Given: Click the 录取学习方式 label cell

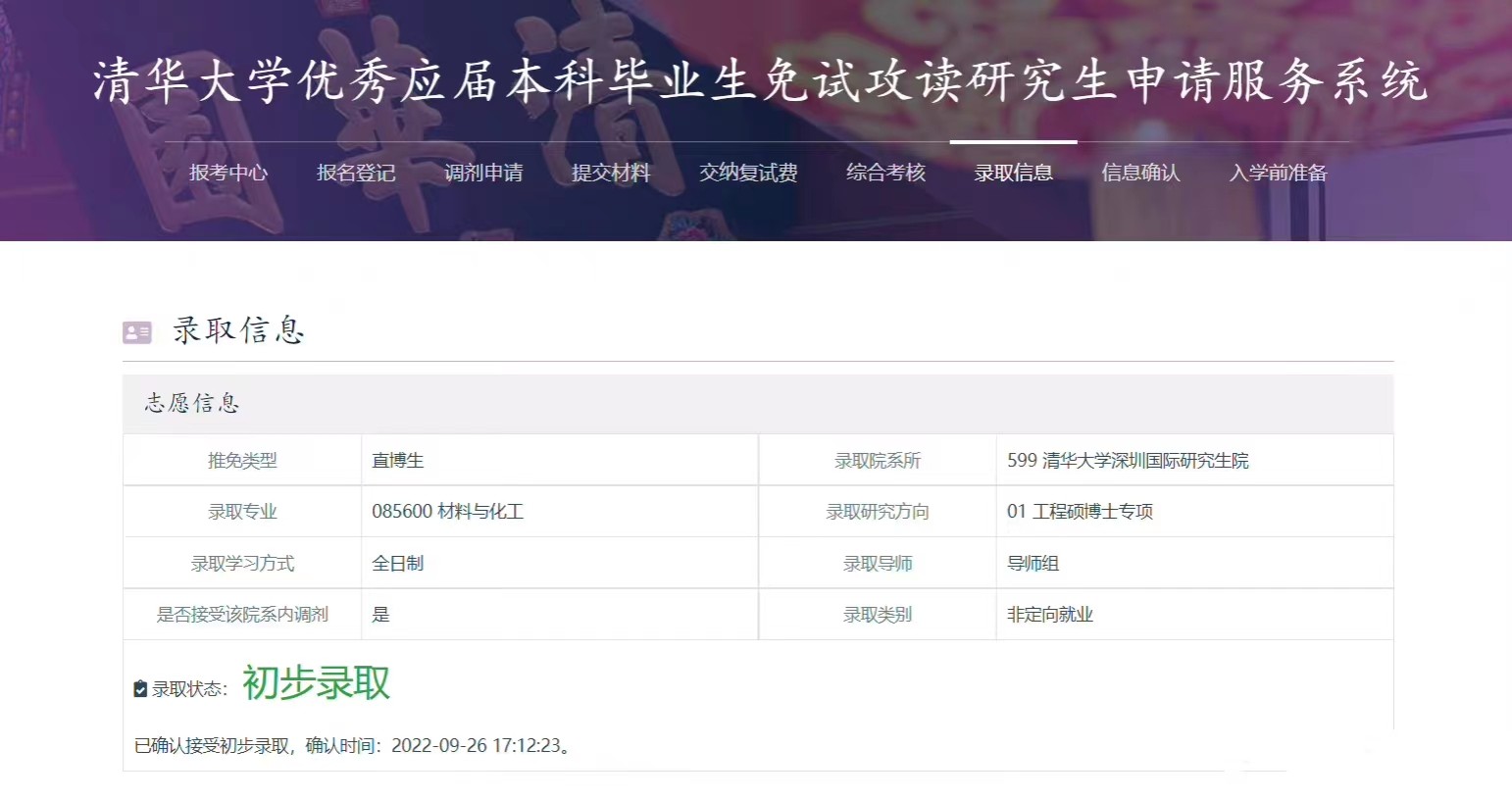Looking at the screenshot, I should [x=242, y=563].
